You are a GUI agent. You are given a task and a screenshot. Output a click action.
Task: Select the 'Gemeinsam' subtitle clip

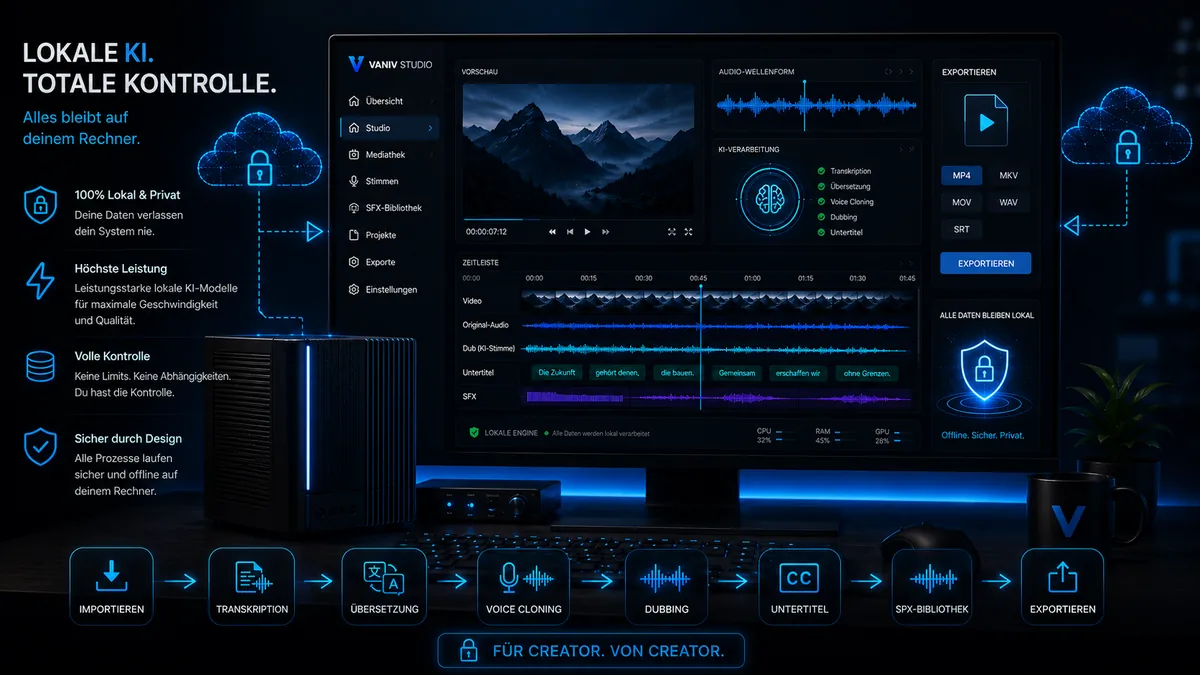click(735, 373)
